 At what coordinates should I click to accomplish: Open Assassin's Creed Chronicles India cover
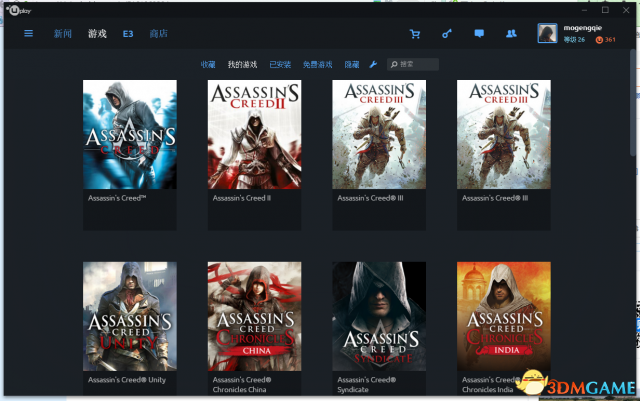pos(504,316)
